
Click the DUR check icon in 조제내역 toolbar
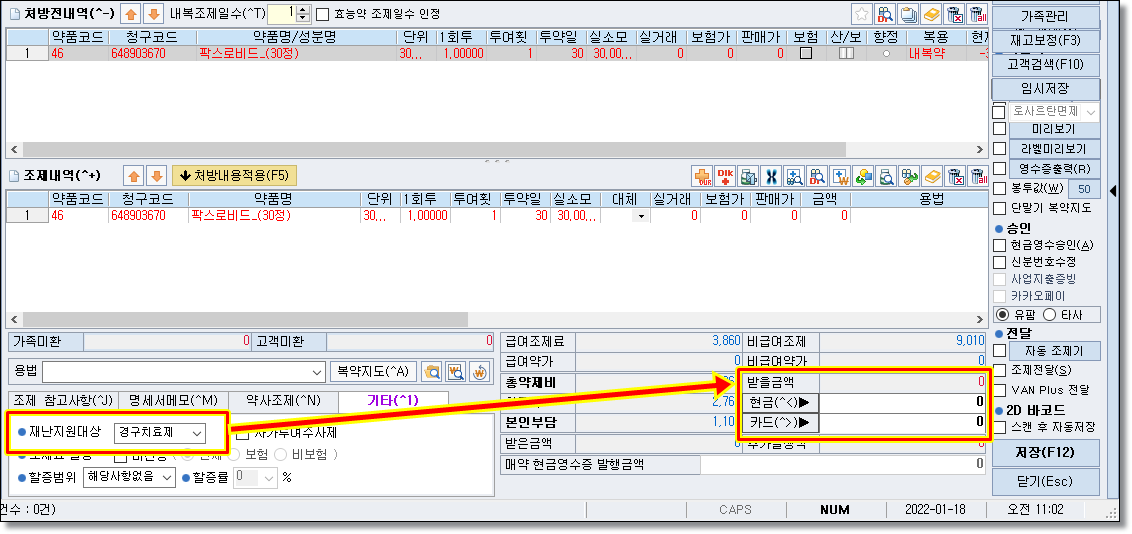click(x=702, y=176)
